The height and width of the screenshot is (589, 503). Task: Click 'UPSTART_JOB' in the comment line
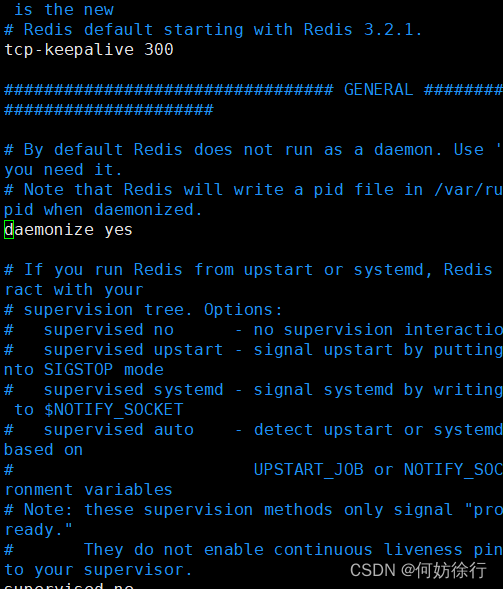pos(308,470)
